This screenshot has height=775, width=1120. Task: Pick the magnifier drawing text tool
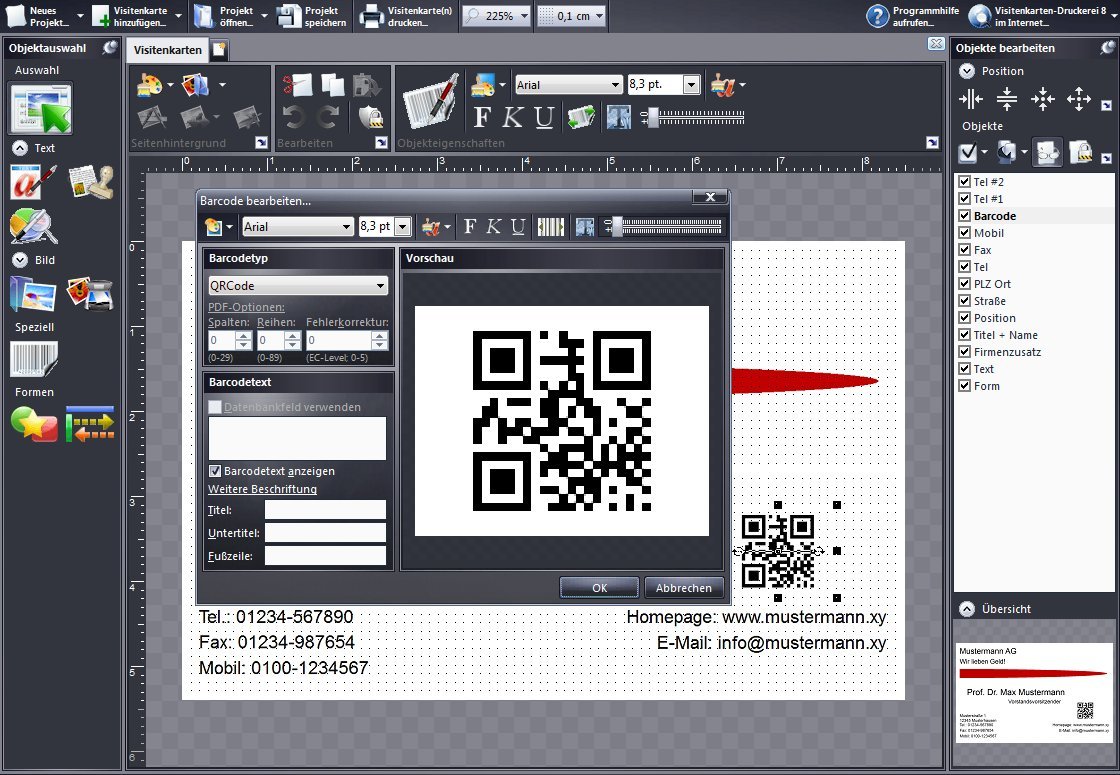point(33,226)
